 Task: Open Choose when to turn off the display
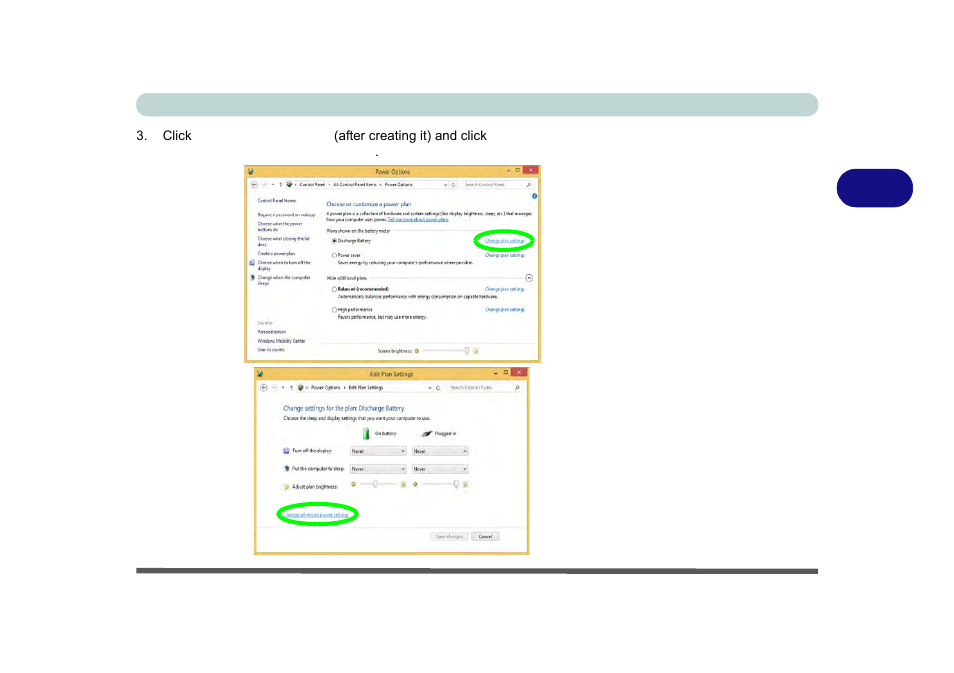click(284, 265)
